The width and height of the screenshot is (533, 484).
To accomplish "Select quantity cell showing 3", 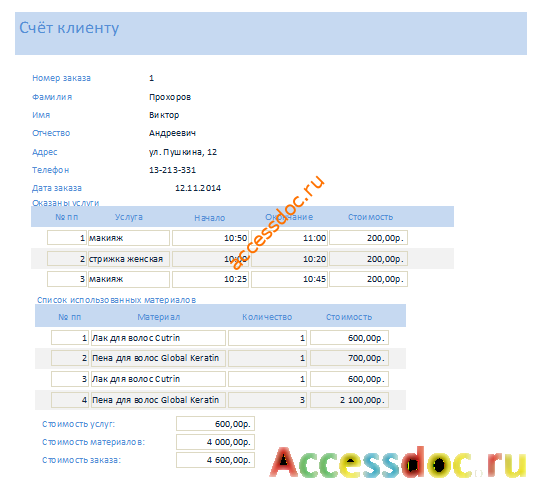I will tap(267, 400).
